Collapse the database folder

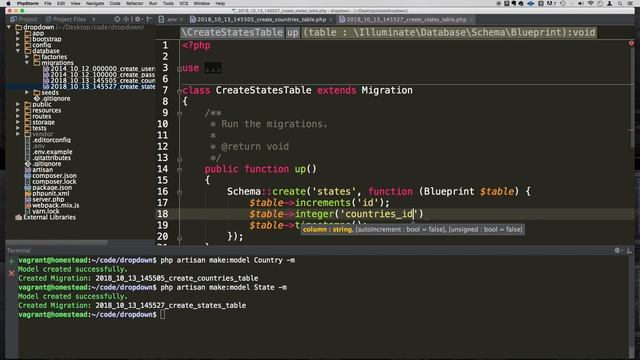coord(18,51)
